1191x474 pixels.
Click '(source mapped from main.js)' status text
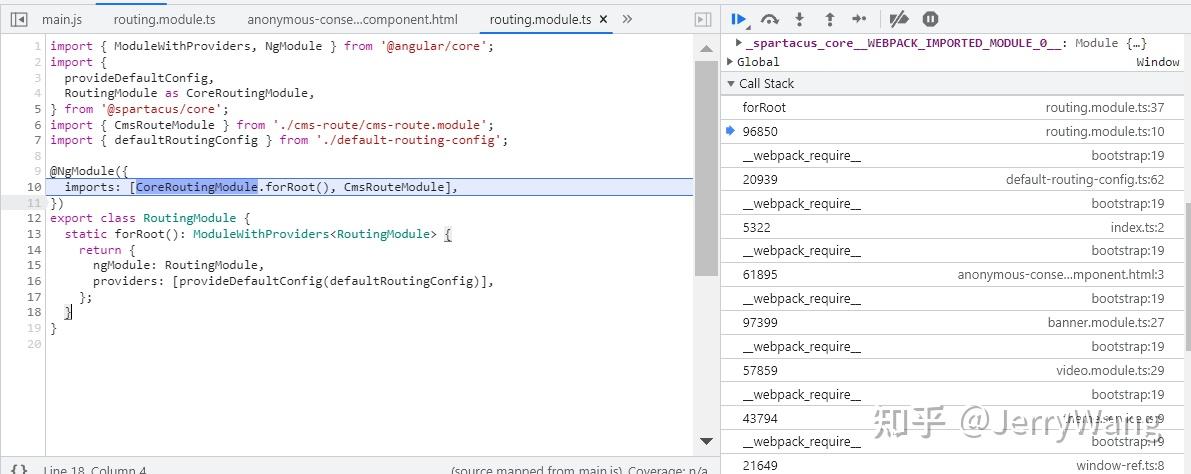coord(536,470)
